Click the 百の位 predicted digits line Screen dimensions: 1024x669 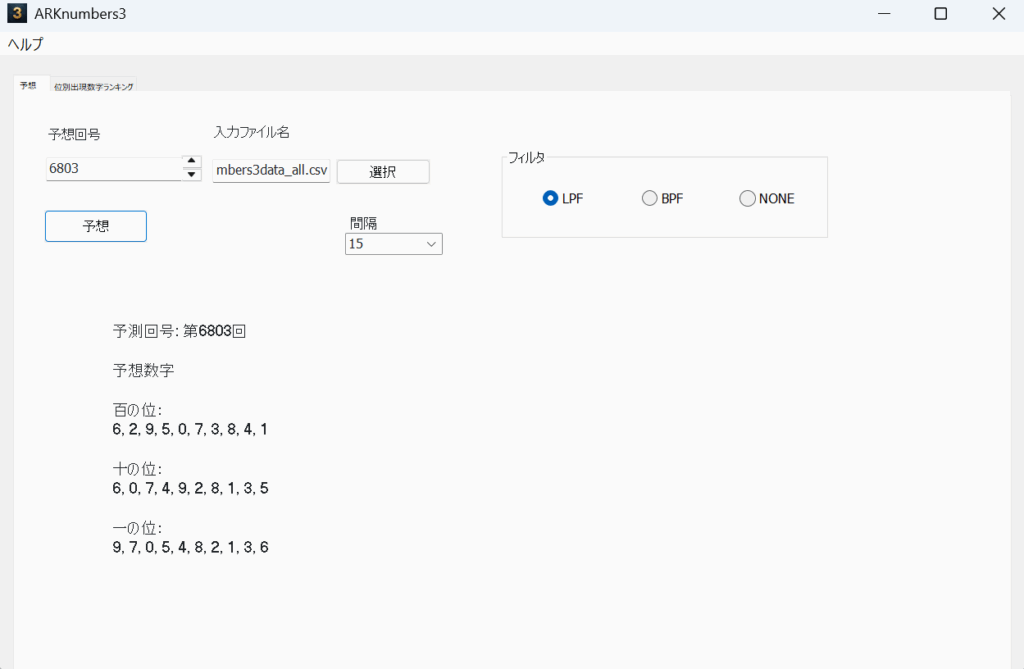pos(190,429)
